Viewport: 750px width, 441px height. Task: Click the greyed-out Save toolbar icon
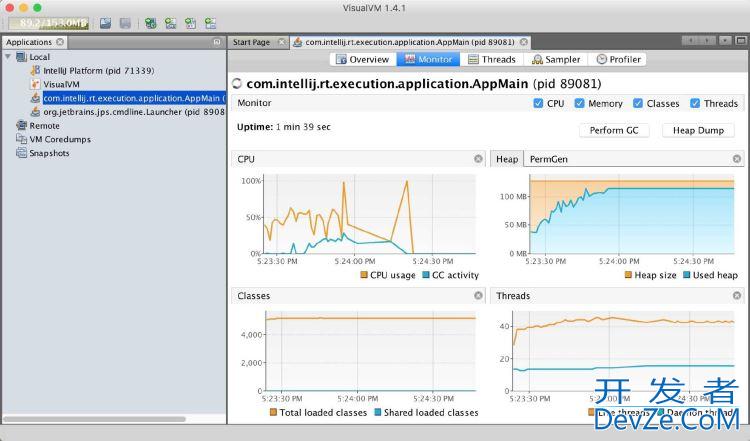tap(125, 23)
